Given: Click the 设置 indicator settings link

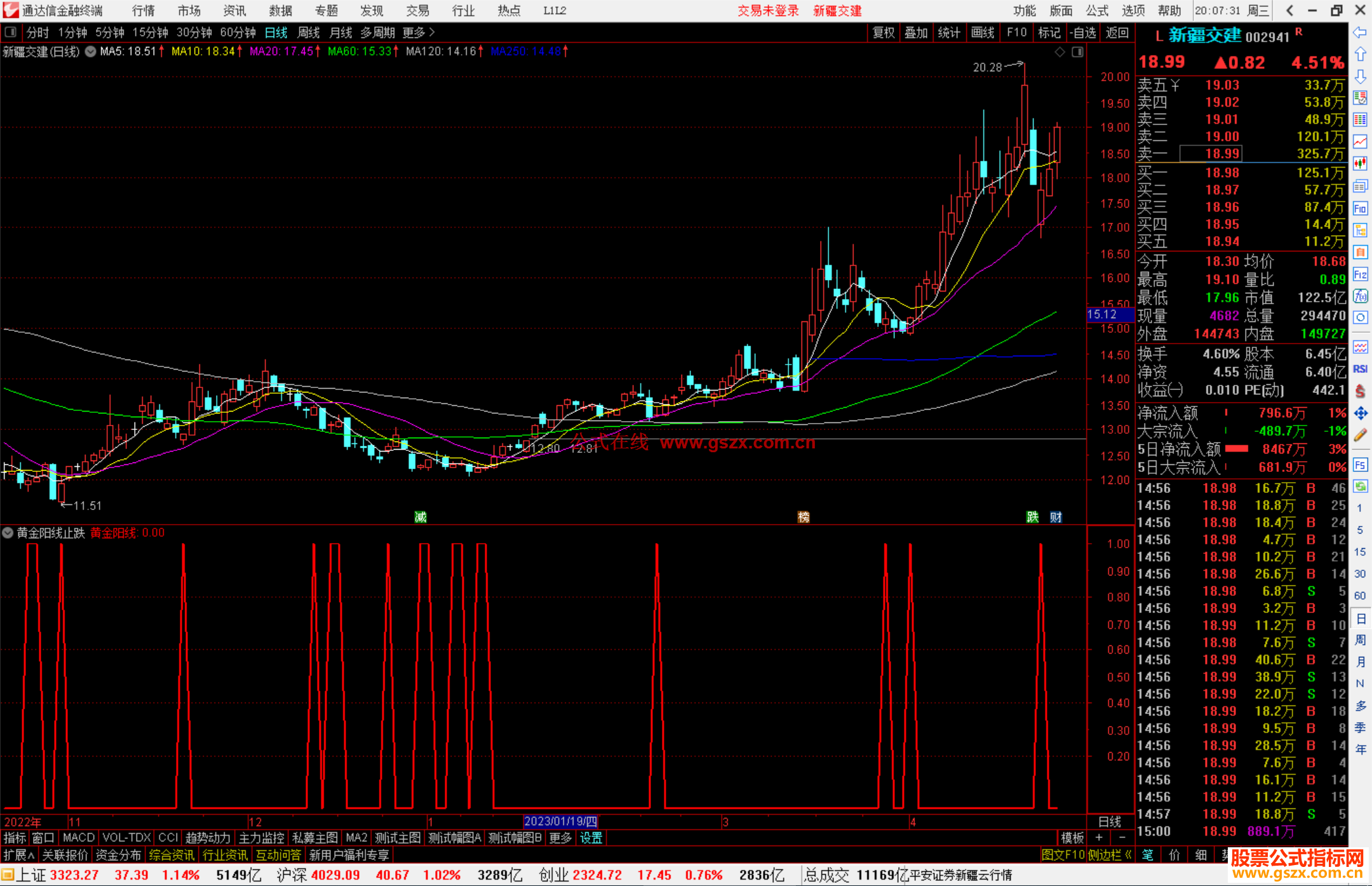Looking at the screenshot, I should (x=591, y=838).
